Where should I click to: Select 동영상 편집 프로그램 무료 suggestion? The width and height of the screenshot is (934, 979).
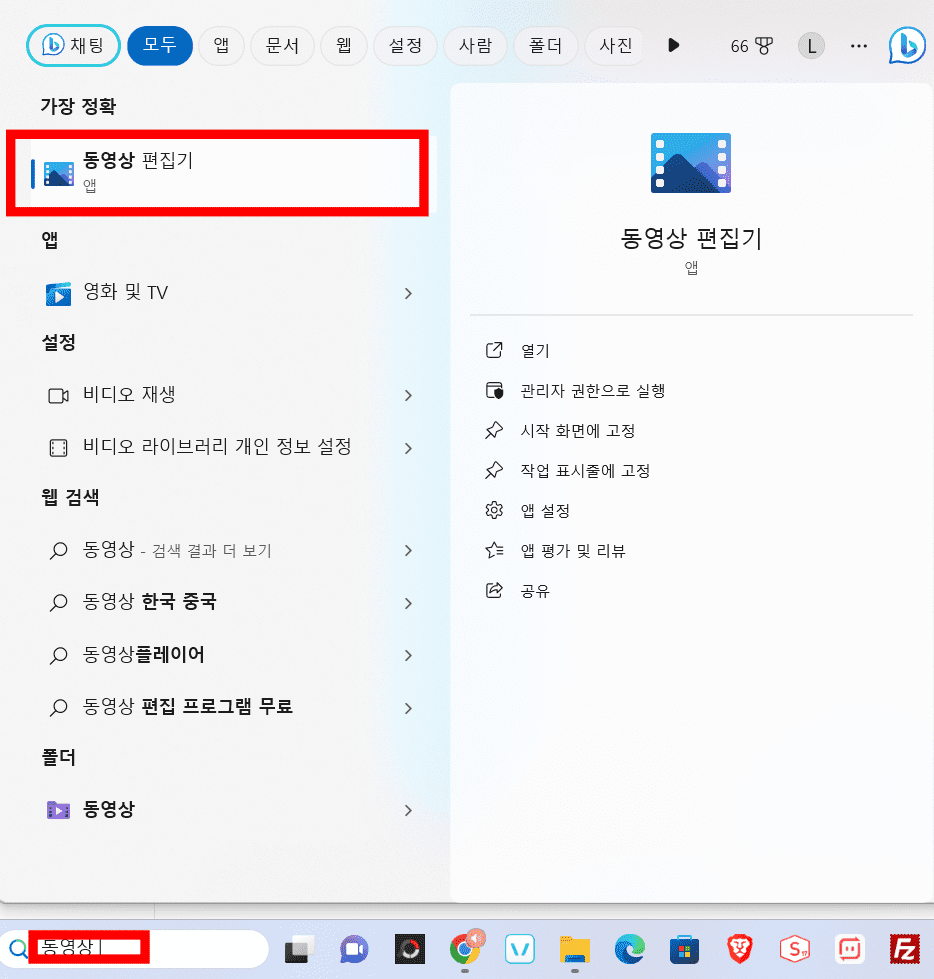click(217, 707)
